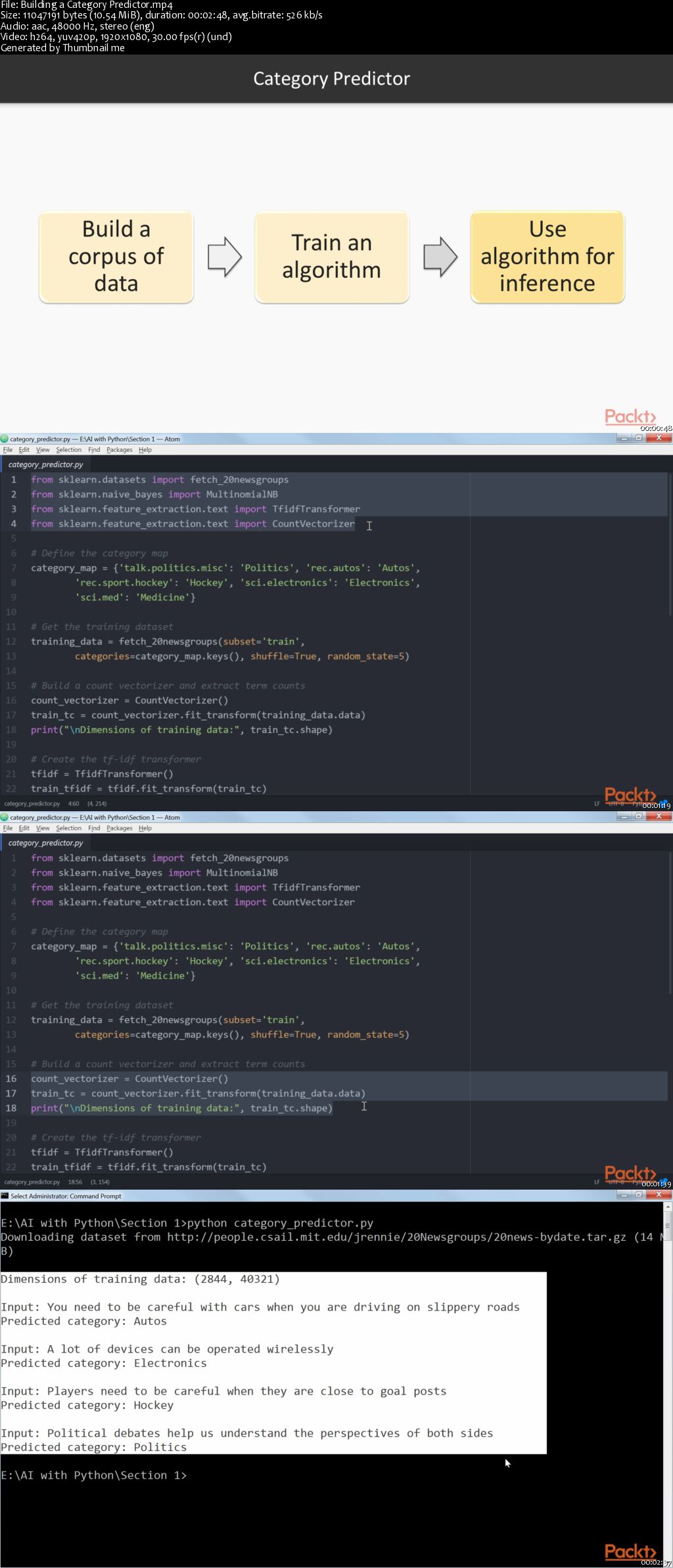This screenshot has width=673, height=1568.
Task: Click 'Build a corpus of data' slide box
Action: 116,257
